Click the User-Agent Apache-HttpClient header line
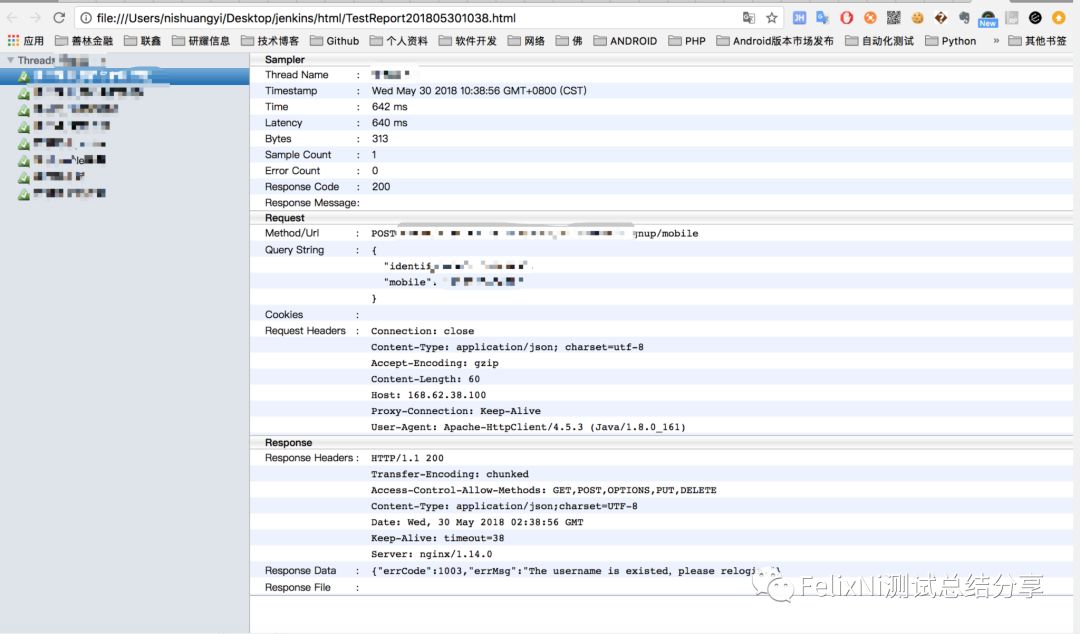The height and width of the screenshot is (634, 1080). [x=528, y=427]
